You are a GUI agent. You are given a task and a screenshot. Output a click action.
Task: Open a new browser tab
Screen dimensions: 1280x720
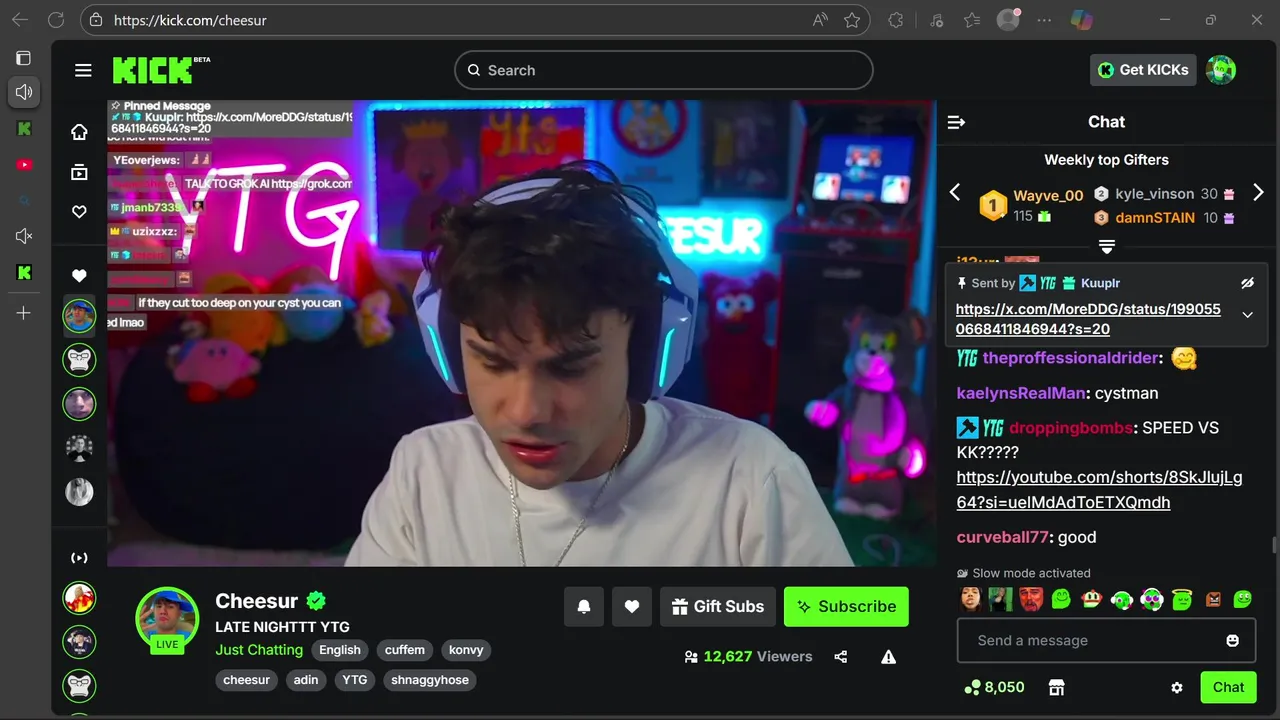[24, 313]
